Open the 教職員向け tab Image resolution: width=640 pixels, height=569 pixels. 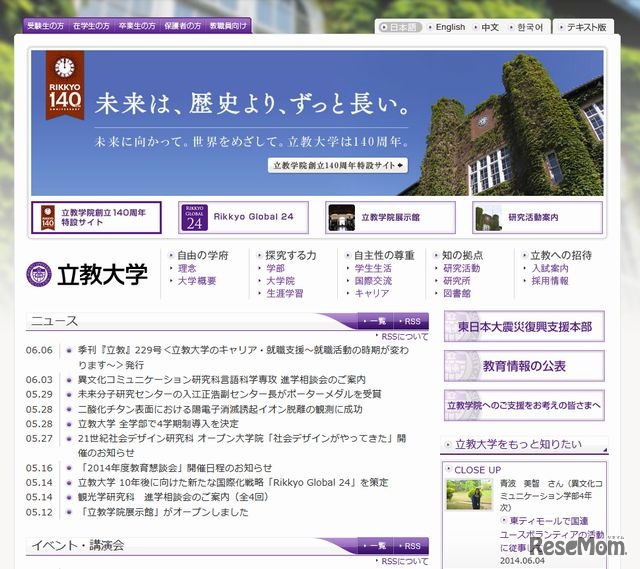pos(228,26)
